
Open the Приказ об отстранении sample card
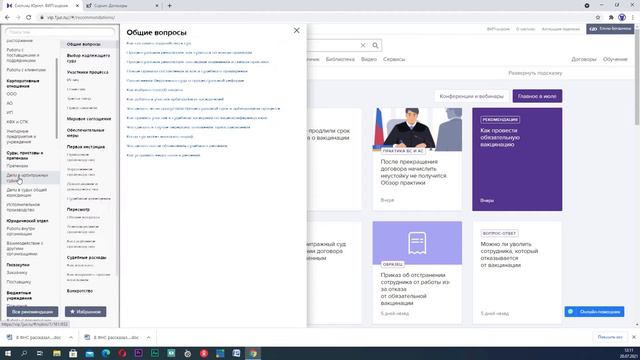coord(417,273)
